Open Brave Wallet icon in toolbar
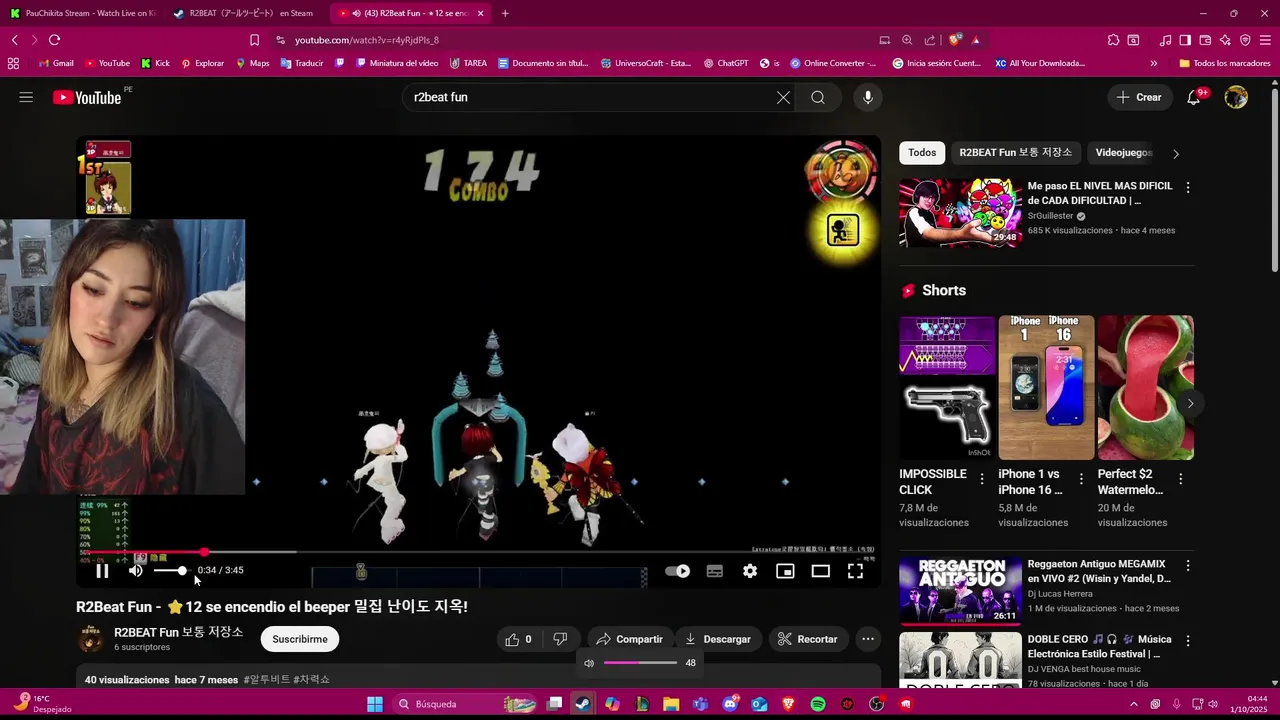Screen dimensions: 1280x720 click(1205, 40)
